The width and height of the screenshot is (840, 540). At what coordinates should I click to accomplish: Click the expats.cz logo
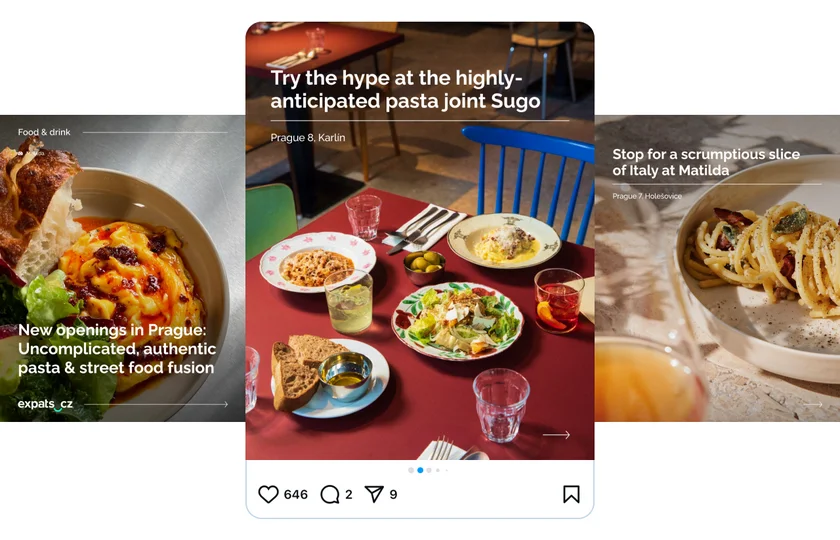tap(45, 404)
